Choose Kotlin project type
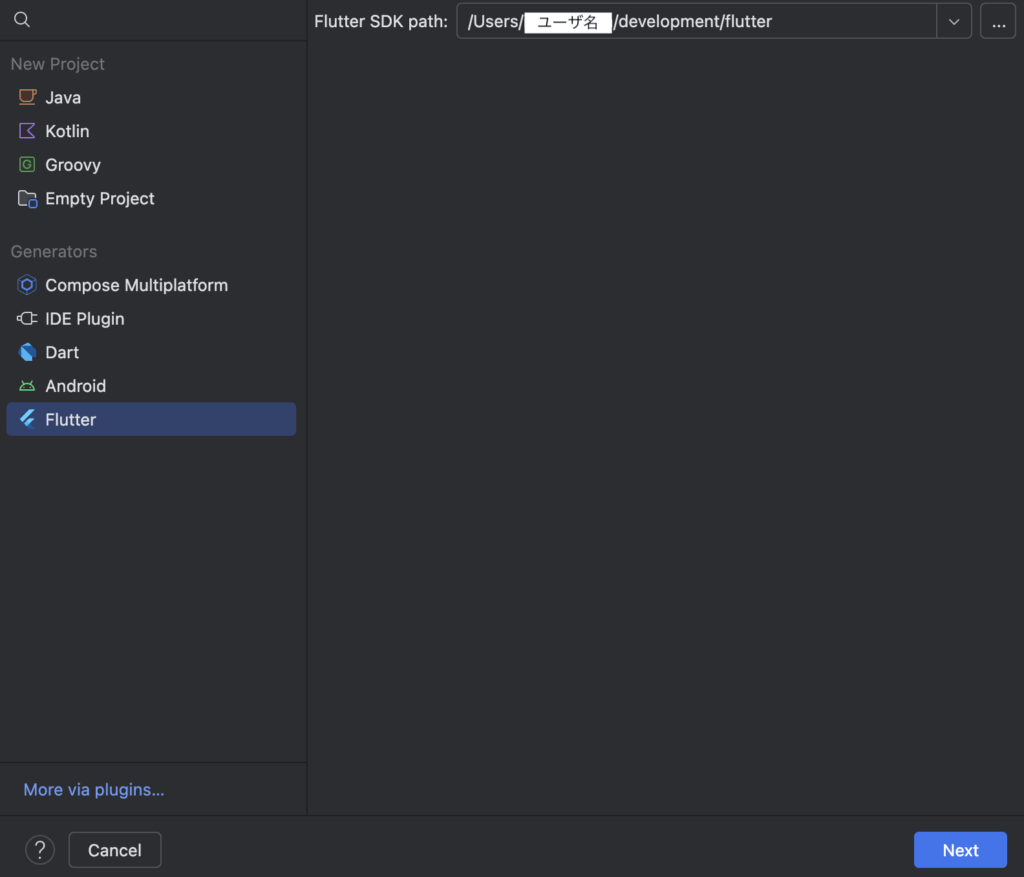This screenshot has height=877, width=1024. click(151, 131)
